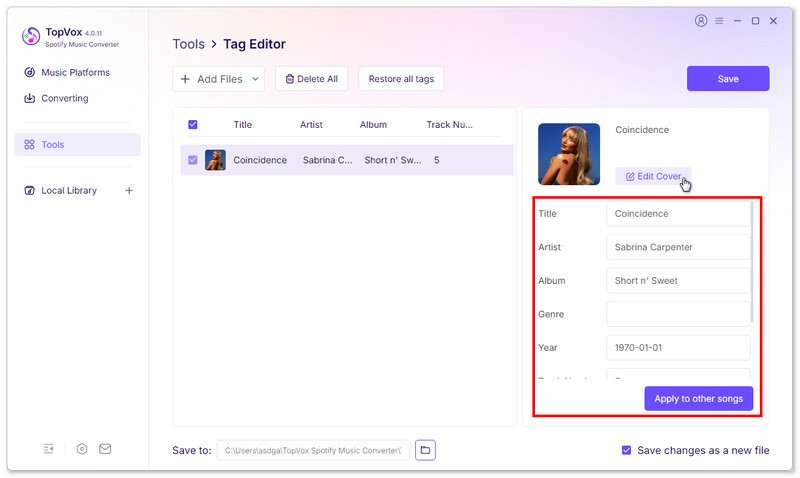Minimize the TopVox window

coord(737,21)
